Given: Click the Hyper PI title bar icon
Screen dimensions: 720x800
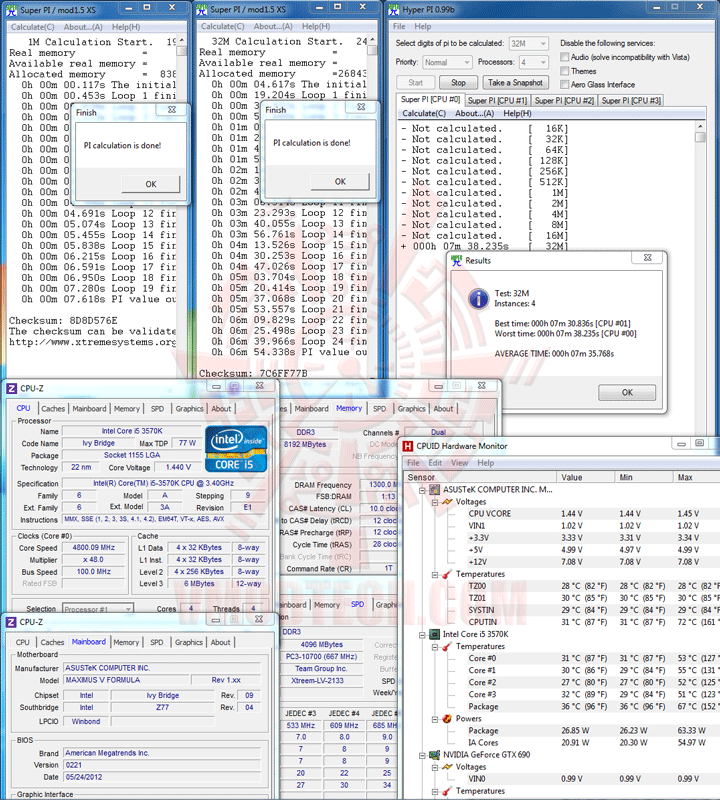Looking at the screenshot, I should point(393,10).
